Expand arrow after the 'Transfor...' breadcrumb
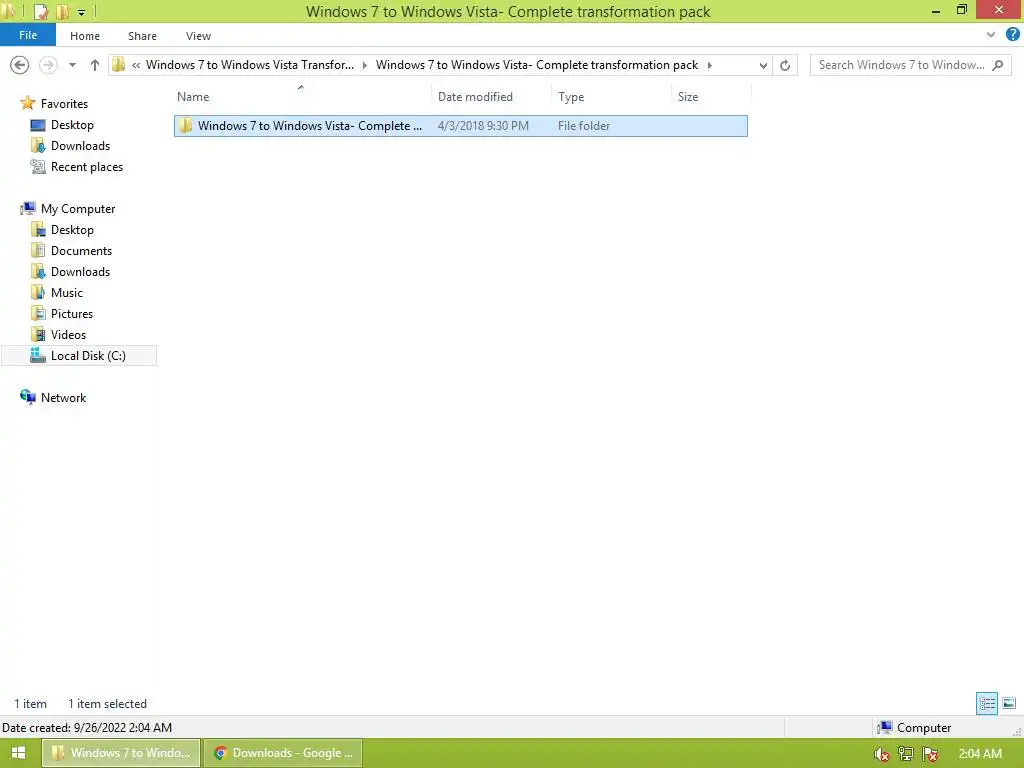The height and width of the screenshot is (768, 1024). coord(364,65)
